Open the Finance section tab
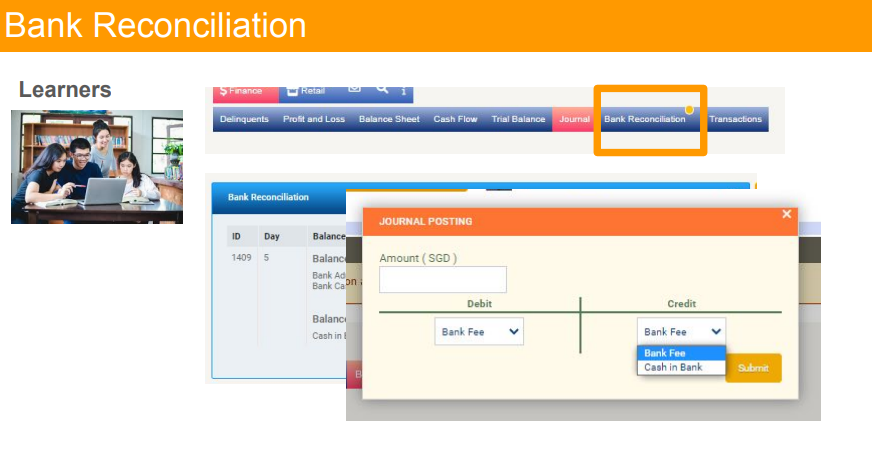This screenshot has height=467, width=872. pos(246,94)
